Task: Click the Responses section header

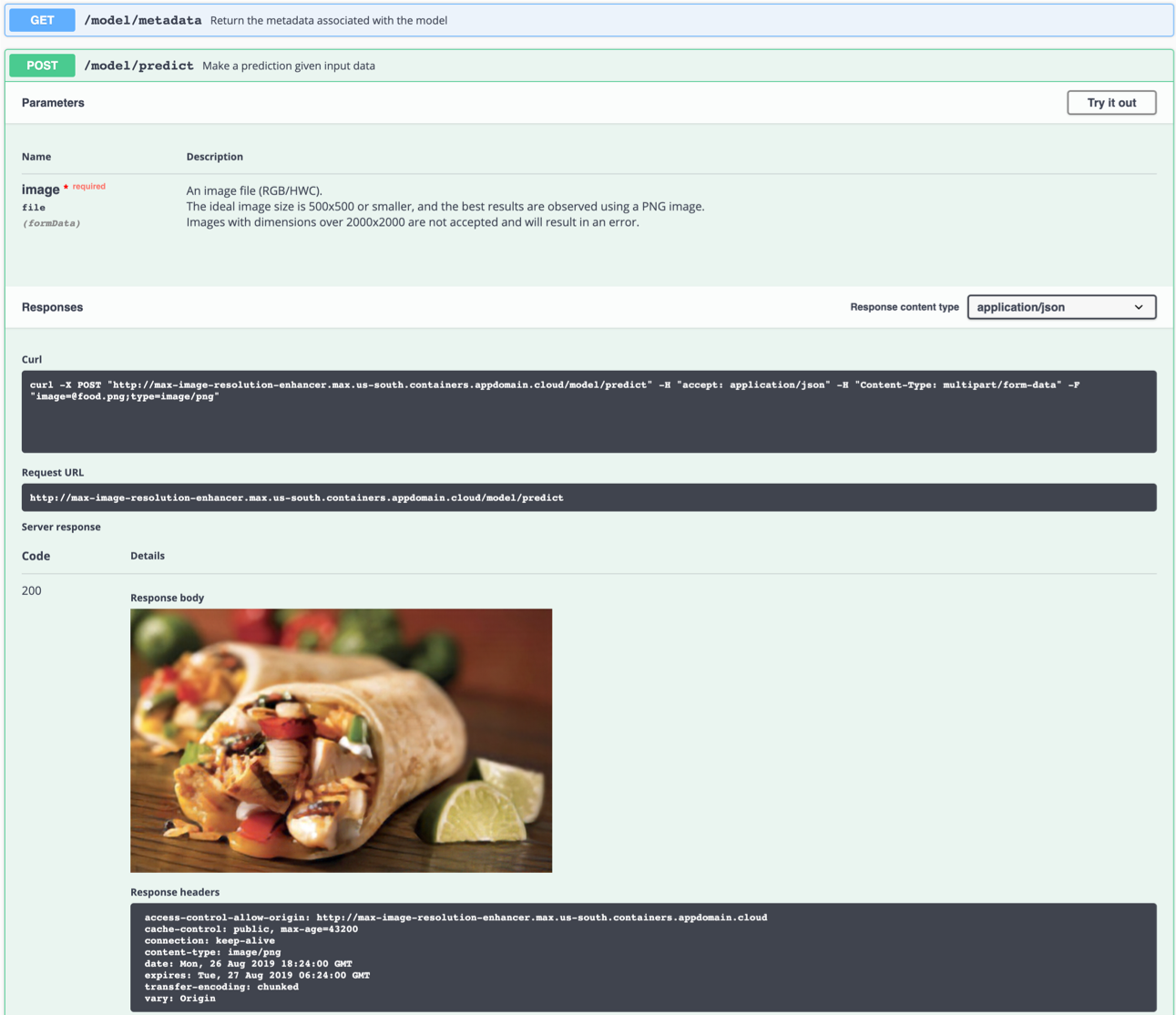Action: [x=52, y=307]
